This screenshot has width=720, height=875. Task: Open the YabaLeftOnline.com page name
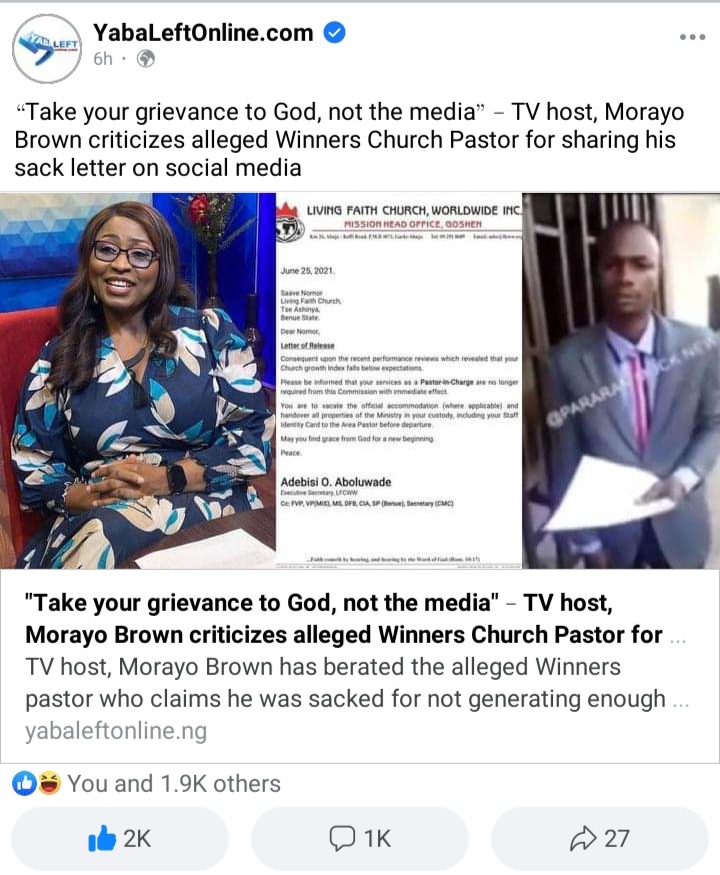[x=203, y=32]
